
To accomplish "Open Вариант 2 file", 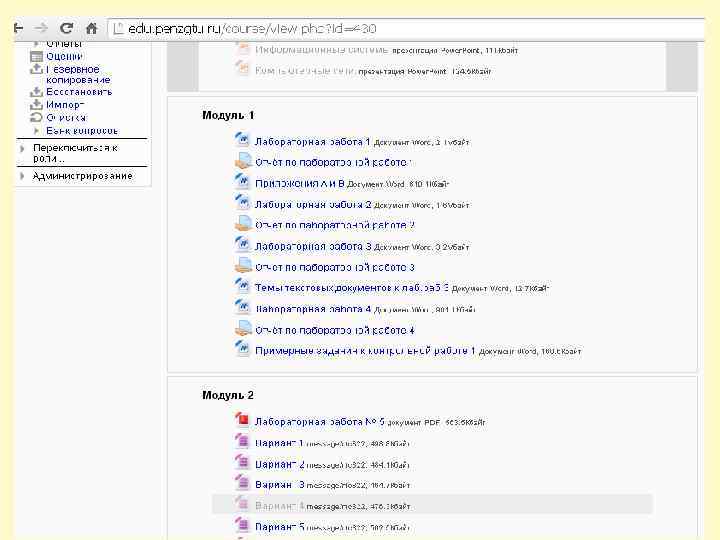I will (280, 464).
